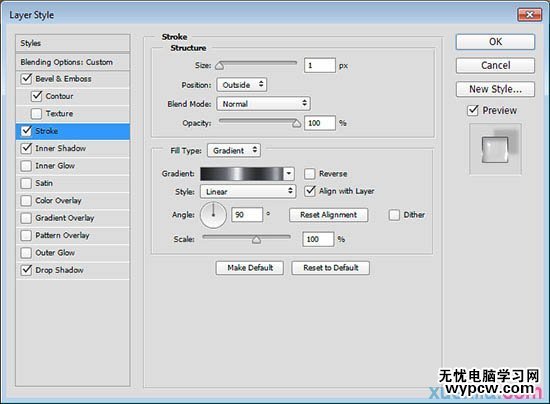The width and height of the screenshot is (550, 404).
Task: Click the style preview thumbnail
Action: (x=495, y=149)
